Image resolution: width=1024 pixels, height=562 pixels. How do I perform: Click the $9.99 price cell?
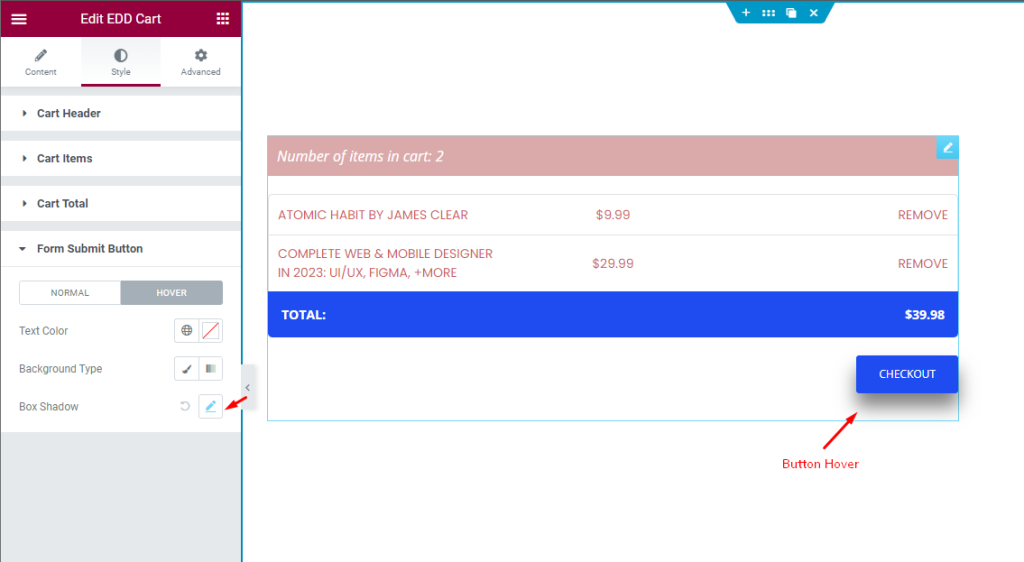[x=613, y=215]
